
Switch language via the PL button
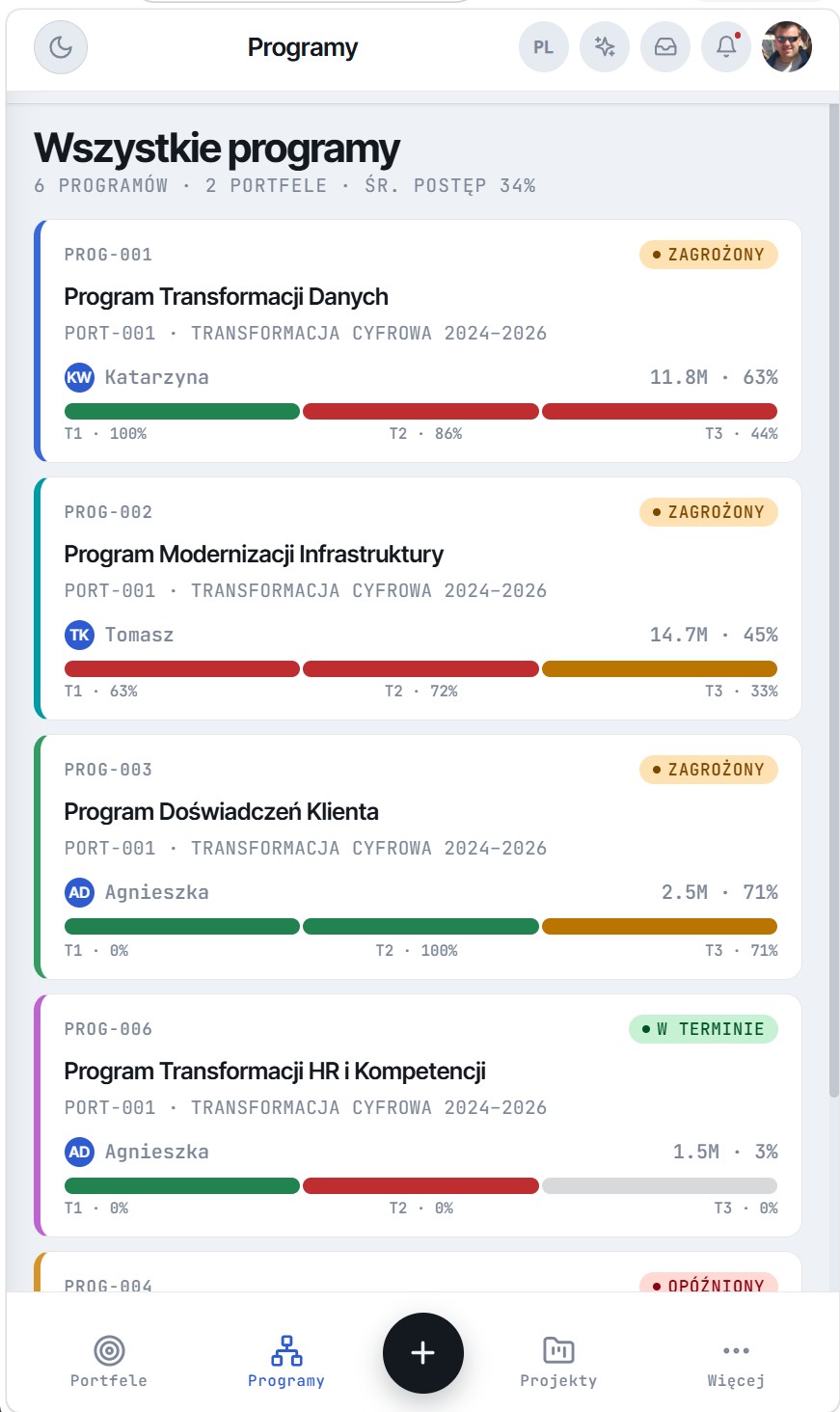544,47
